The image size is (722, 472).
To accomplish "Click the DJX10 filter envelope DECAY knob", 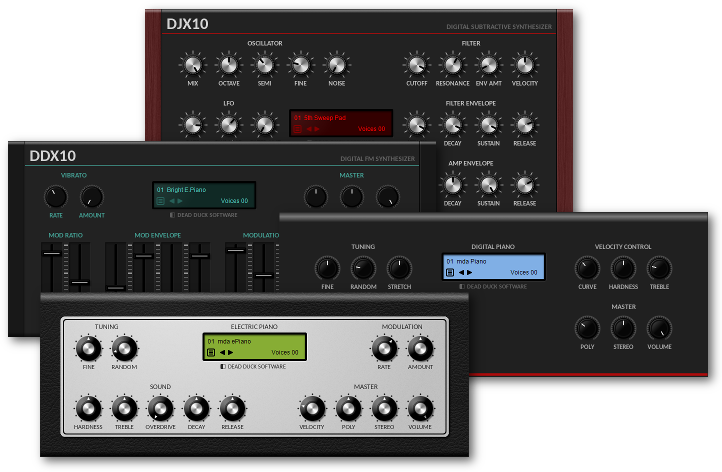I will click(453, 125).
